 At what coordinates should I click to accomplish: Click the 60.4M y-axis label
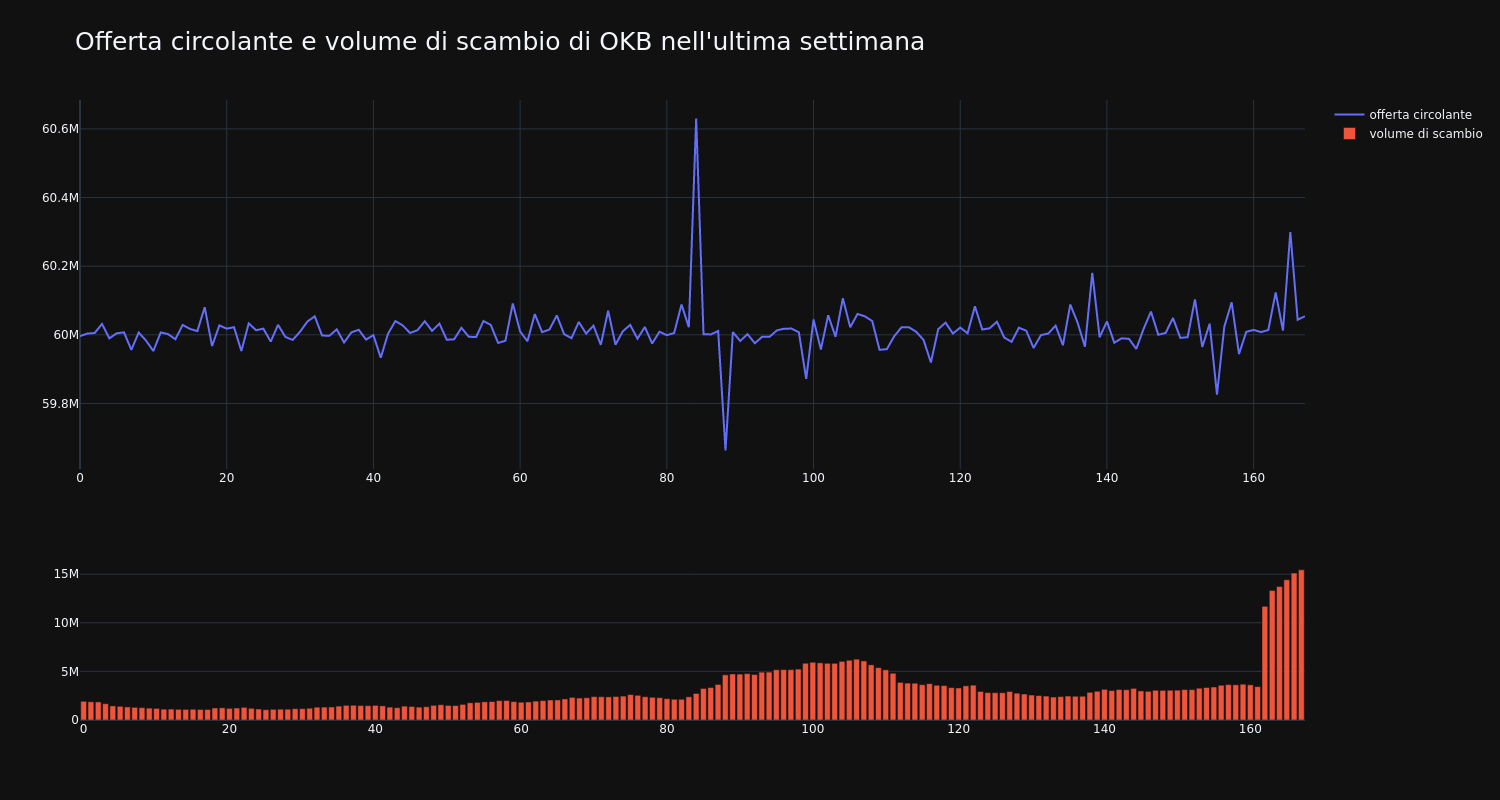tap(60, 198)
